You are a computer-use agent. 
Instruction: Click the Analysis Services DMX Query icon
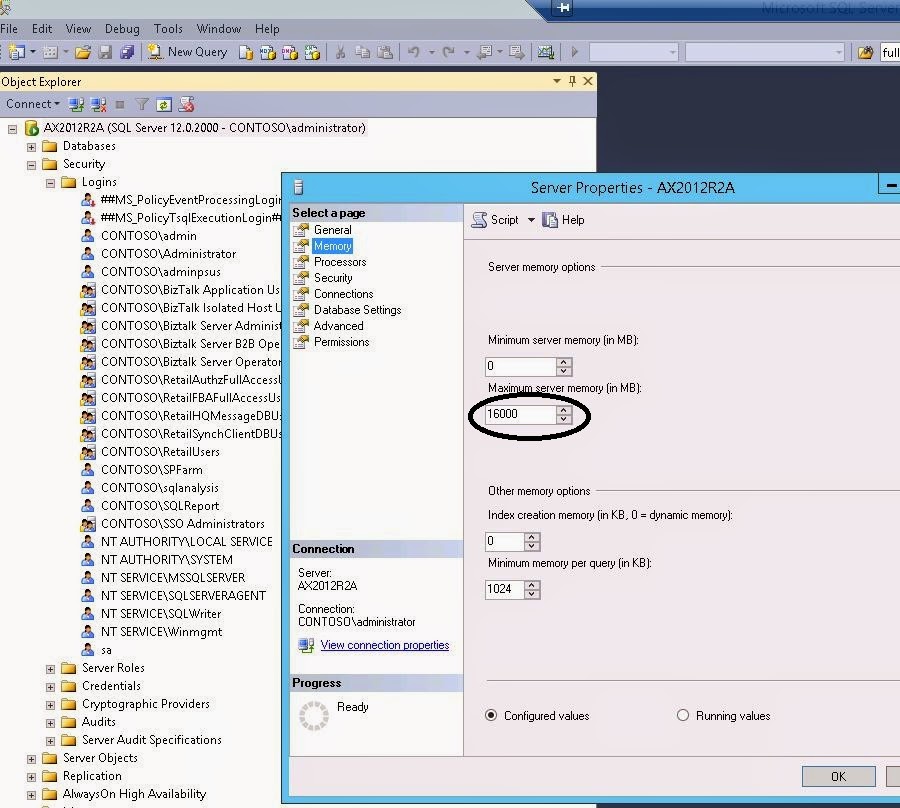tap(290, 52)
